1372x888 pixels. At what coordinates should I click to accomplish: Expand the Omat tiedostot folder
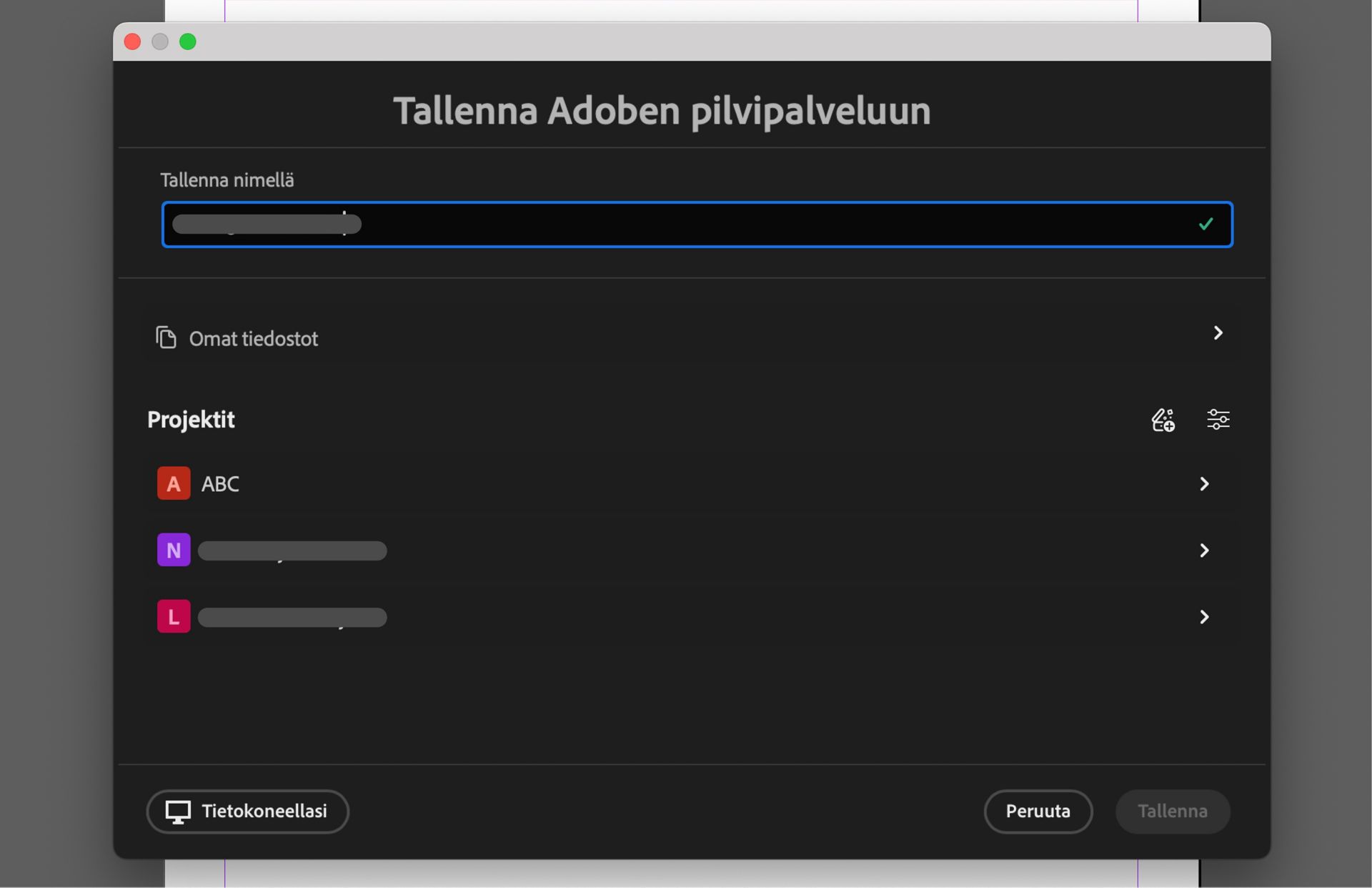(x=1218, y=332)
